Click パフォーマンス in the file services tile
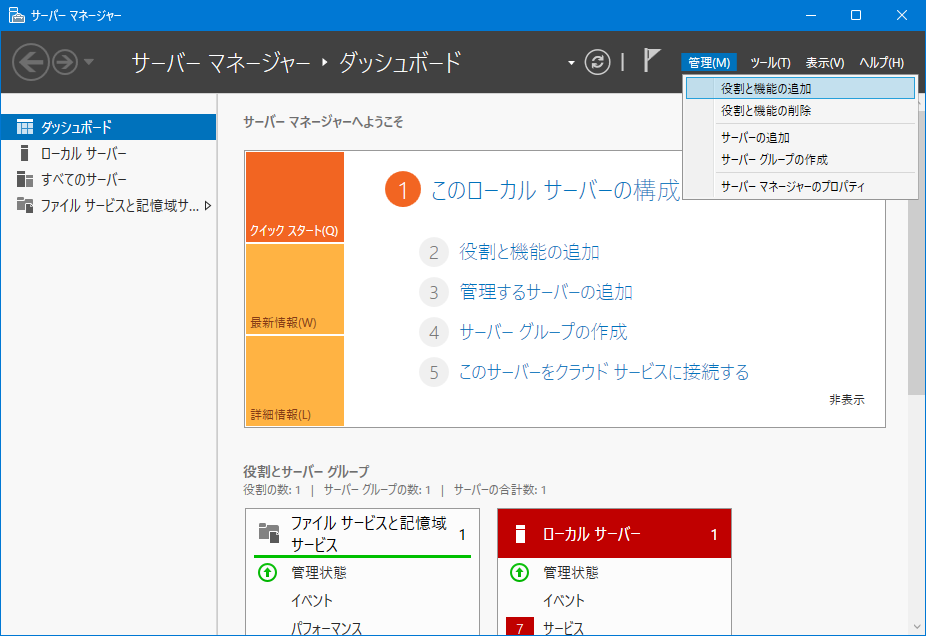 (x=326, y=628)
